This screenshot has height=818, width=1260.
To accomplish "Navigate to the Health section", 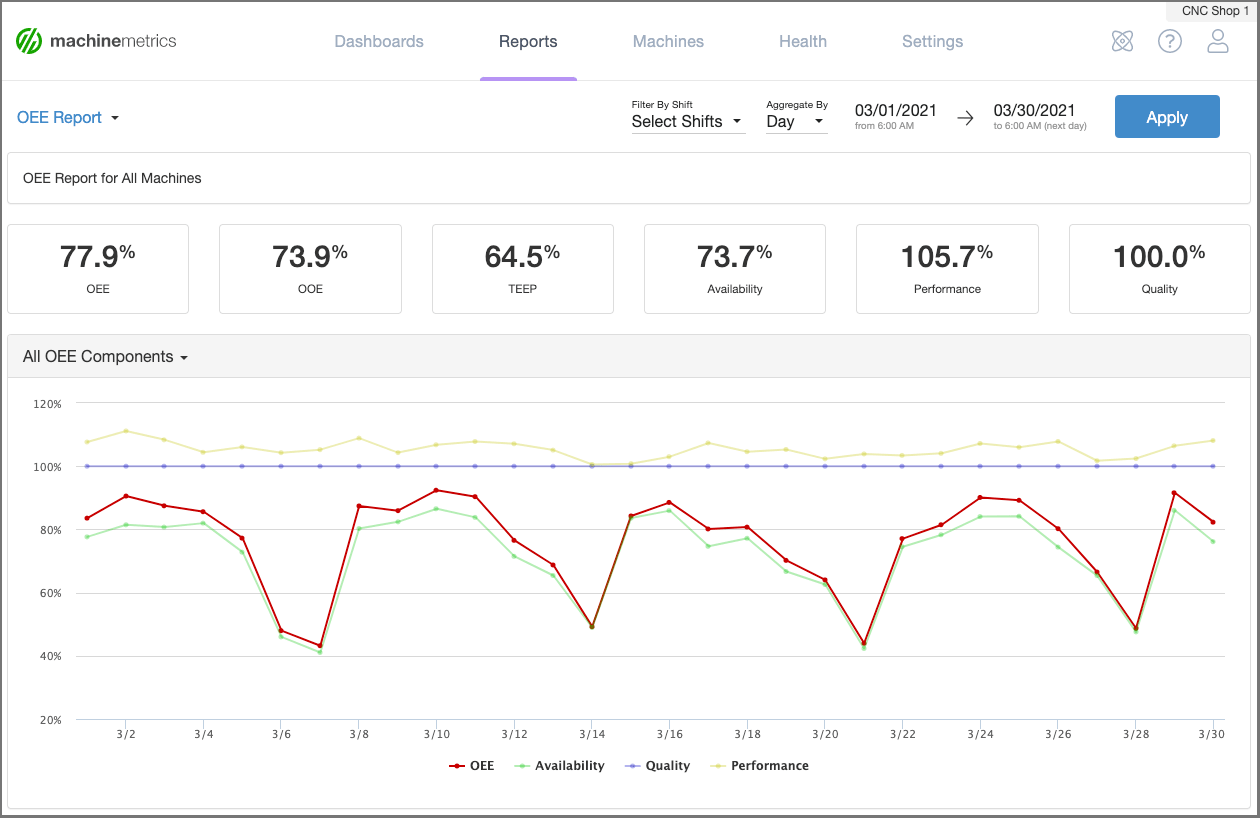I will (x=803, y=41).
